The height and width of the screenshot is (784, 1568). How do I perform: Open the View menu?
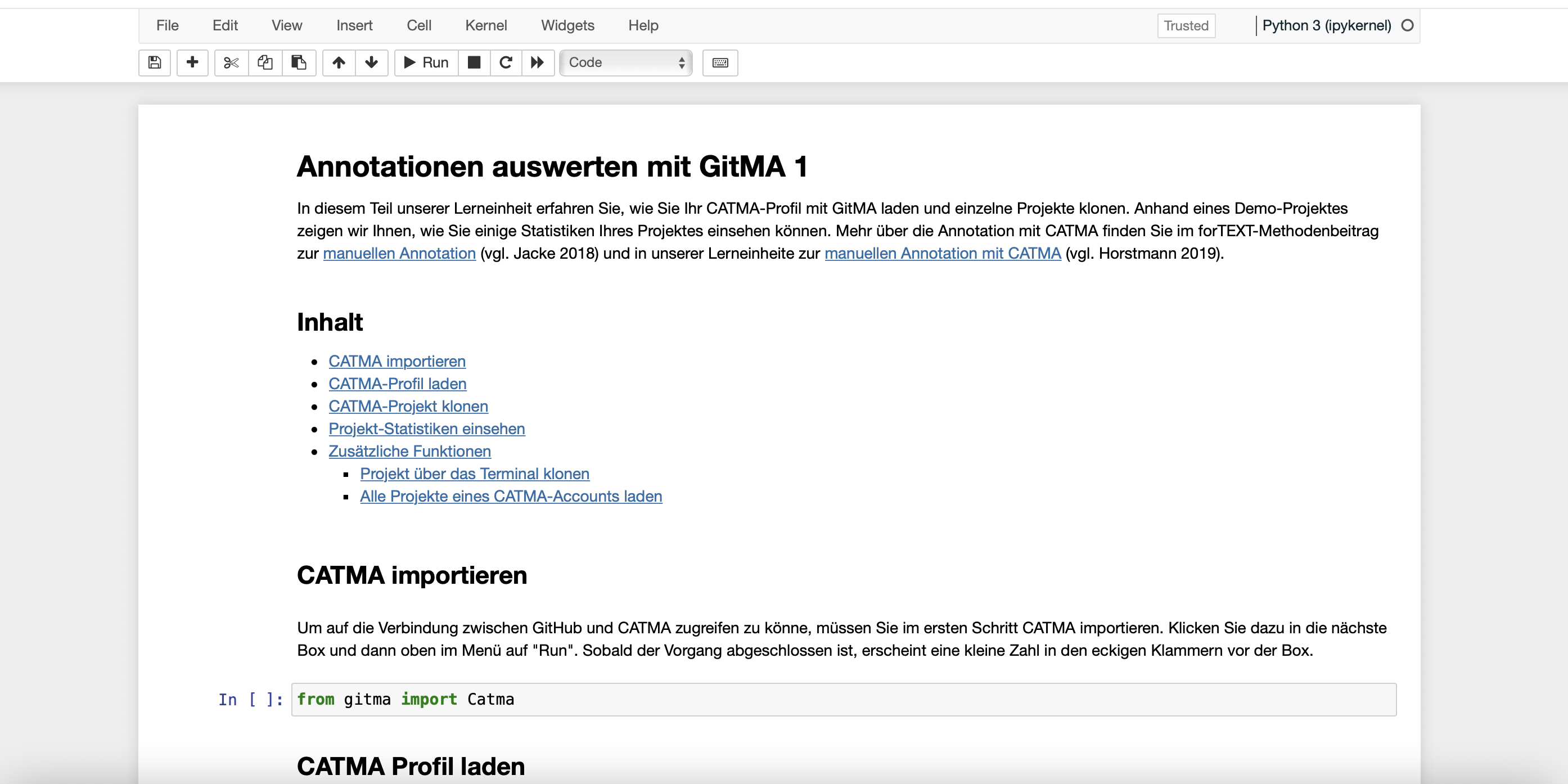pyautogui.click(x=287, y=25)
